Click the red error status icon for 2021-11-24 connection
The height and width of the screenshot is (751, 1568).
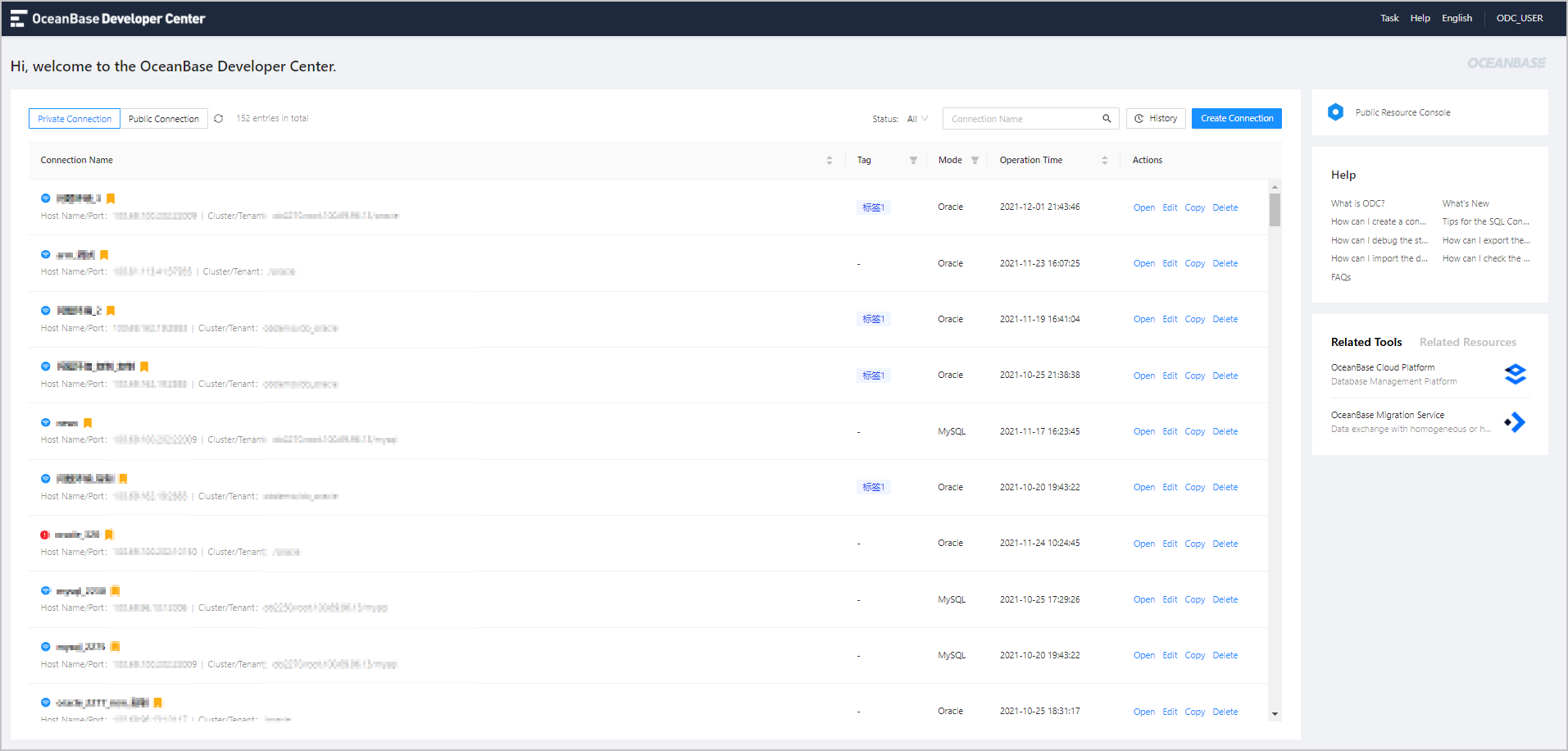(x=45, y=535)
